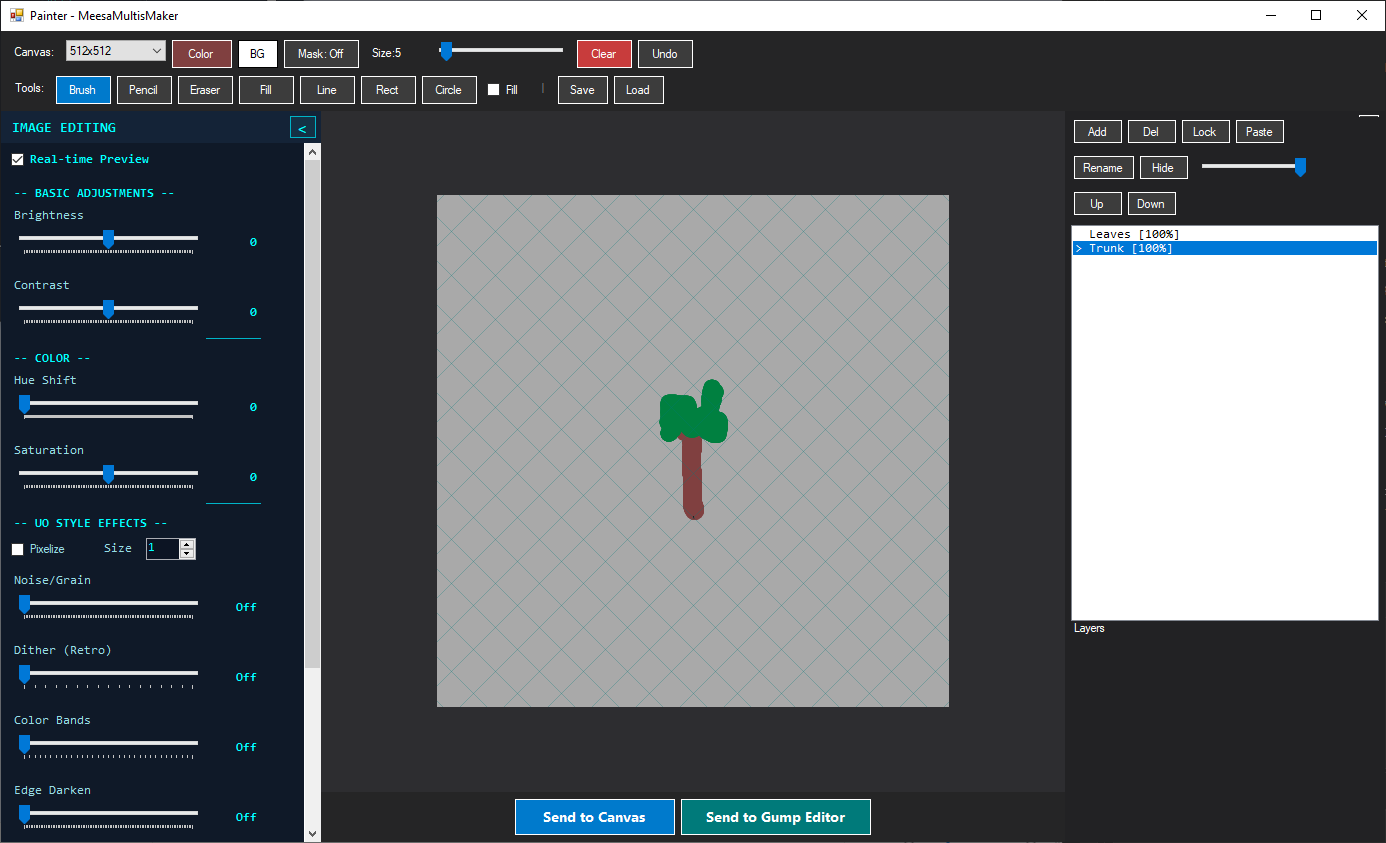Image resolution: width=1386 pixels, height=843 pixels.
Task: Enable the Fill shape checkbox
Action: coord(494,90)
